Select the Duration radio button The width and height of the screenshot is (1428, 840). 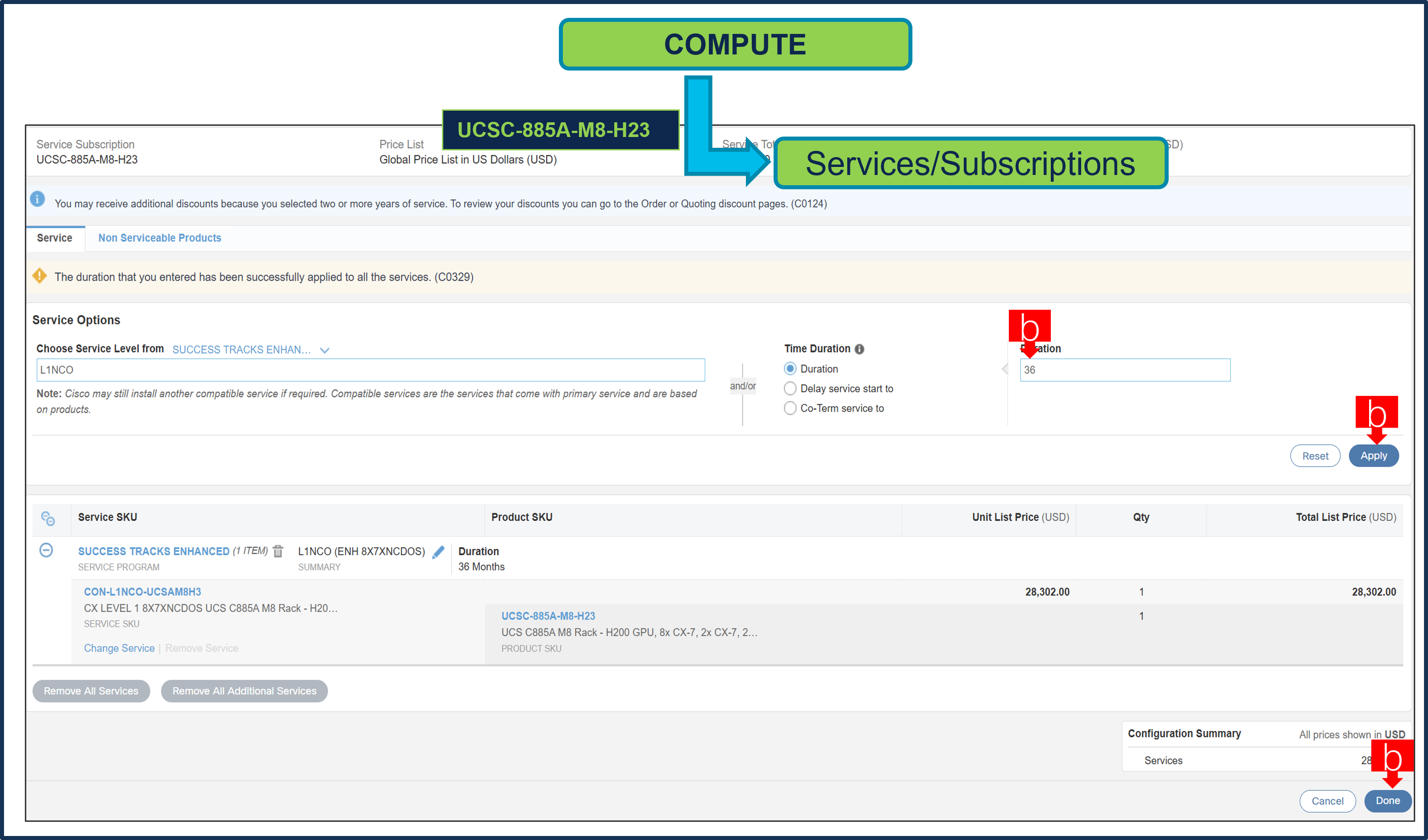(790, 368)
